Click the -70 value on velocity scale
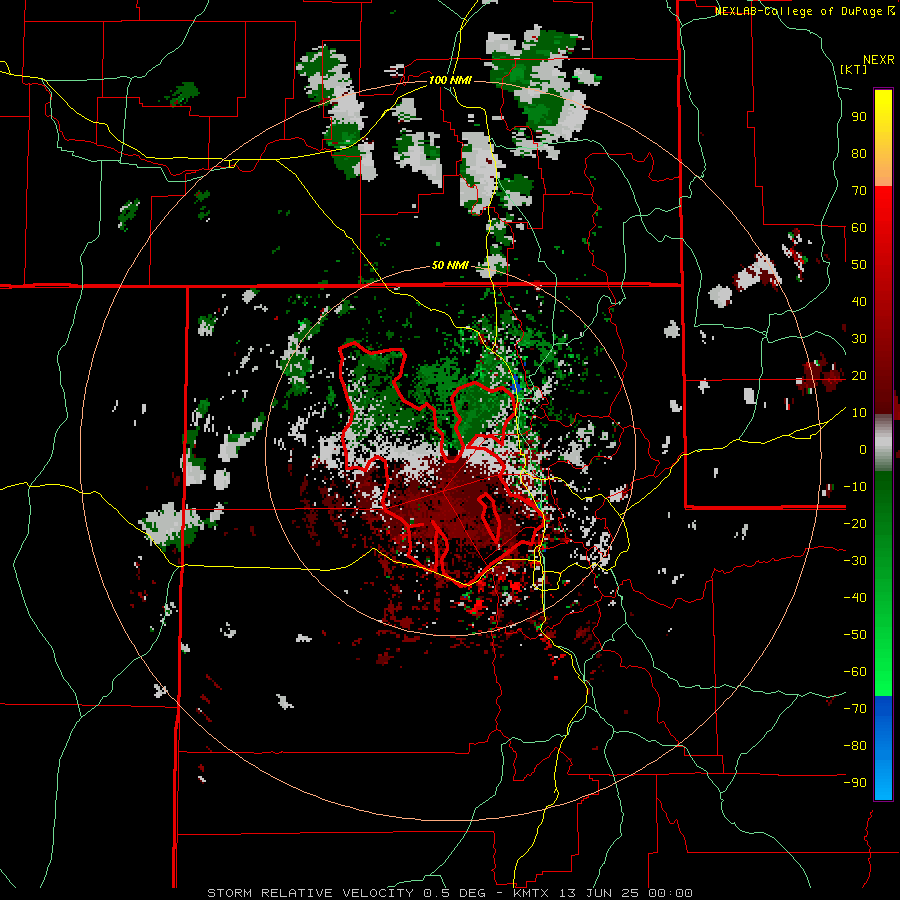This screenshot has height=900, width=900. pos(855,708)
